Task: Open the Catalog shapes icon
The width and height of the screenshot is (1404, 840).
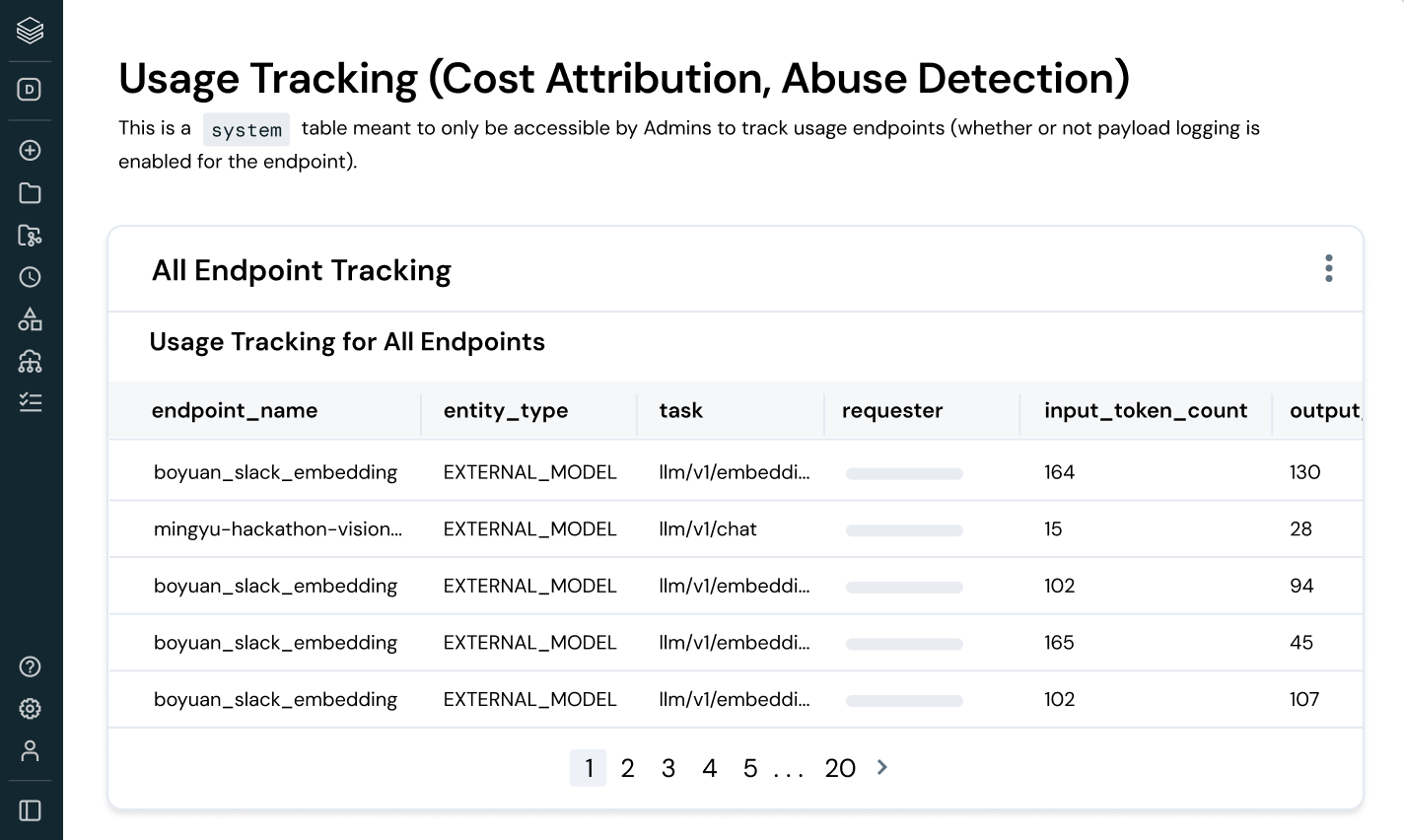Action: coord(31,319)
